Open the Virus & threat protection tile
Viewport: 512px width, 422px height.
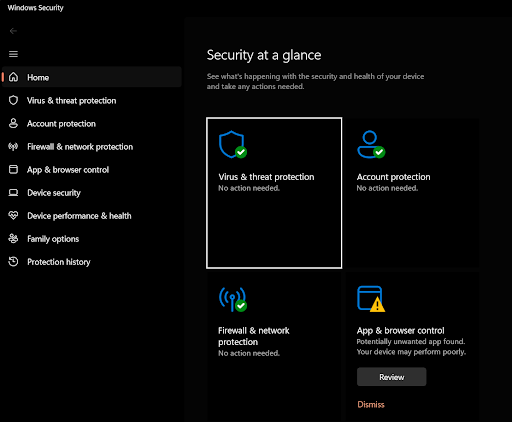(274, 193)
